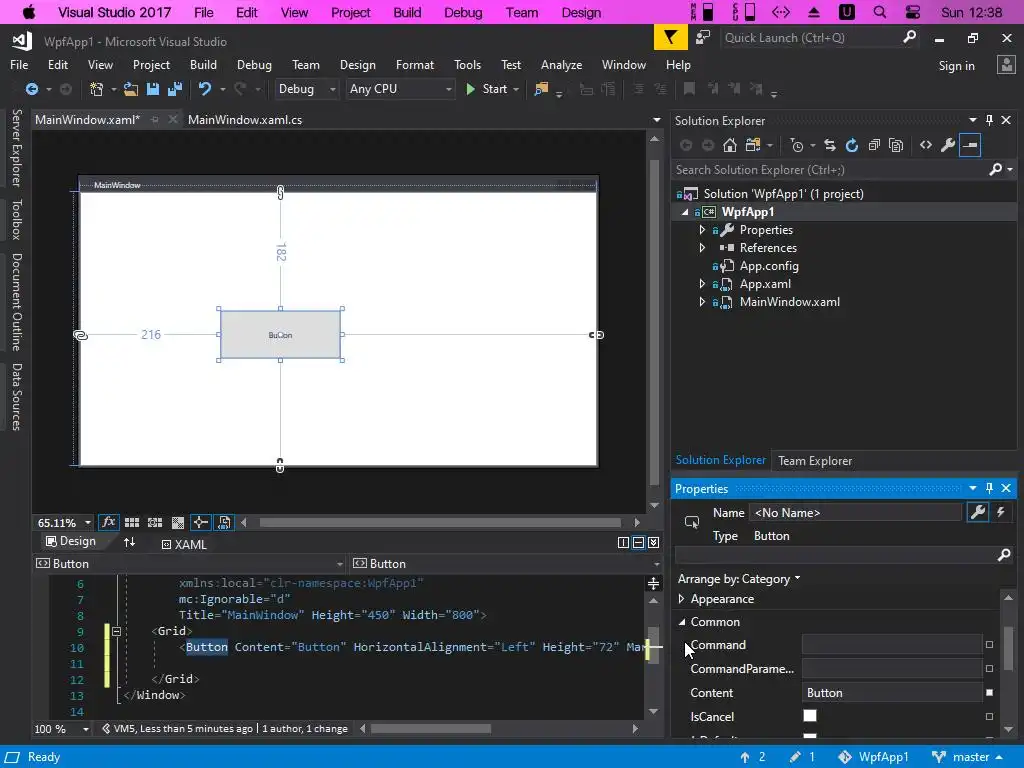1024x768 pixels.
Task: Refresh the Solution Explorer
Action: pyautogui.click(x=852, y=145)
